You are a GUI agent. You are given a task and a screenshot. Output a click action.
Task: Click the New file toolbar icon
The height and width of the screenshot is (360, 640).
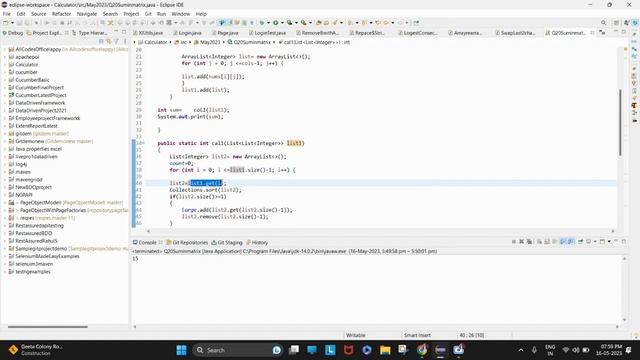pos(6,23)
